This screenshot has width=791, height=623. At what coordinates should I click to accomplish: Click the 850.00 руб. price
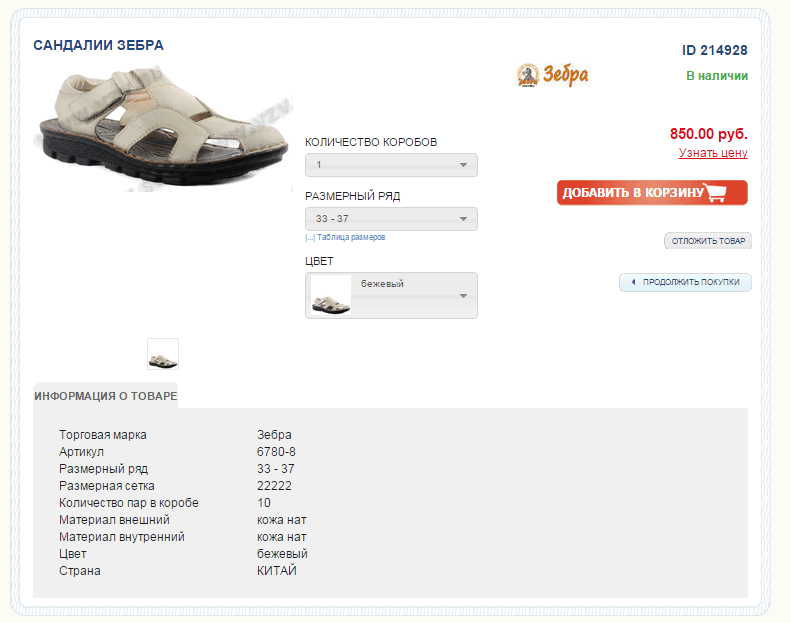pos(708,134)
